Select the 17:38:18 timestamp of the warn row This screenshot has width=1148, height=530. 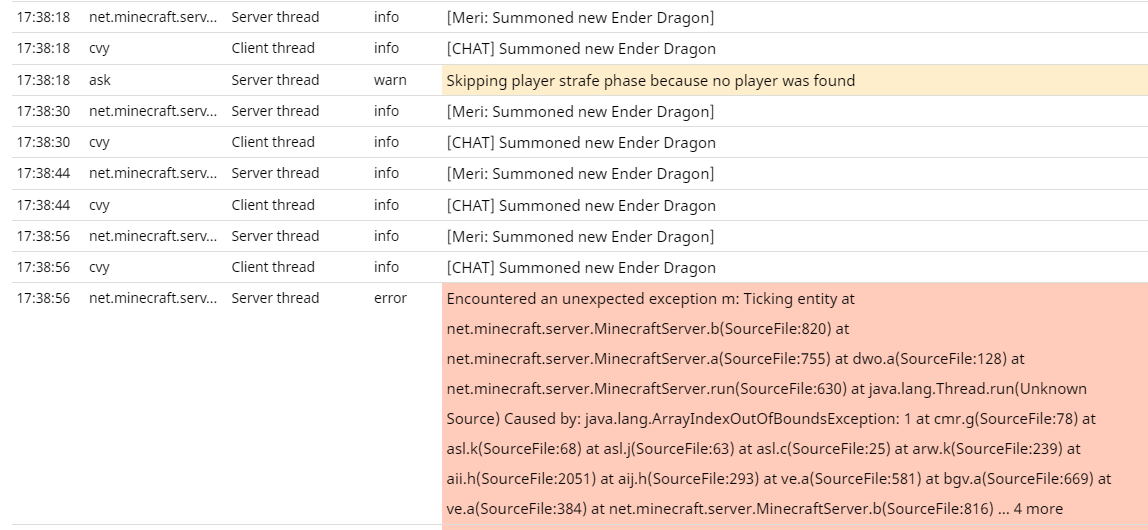[43, 80]
